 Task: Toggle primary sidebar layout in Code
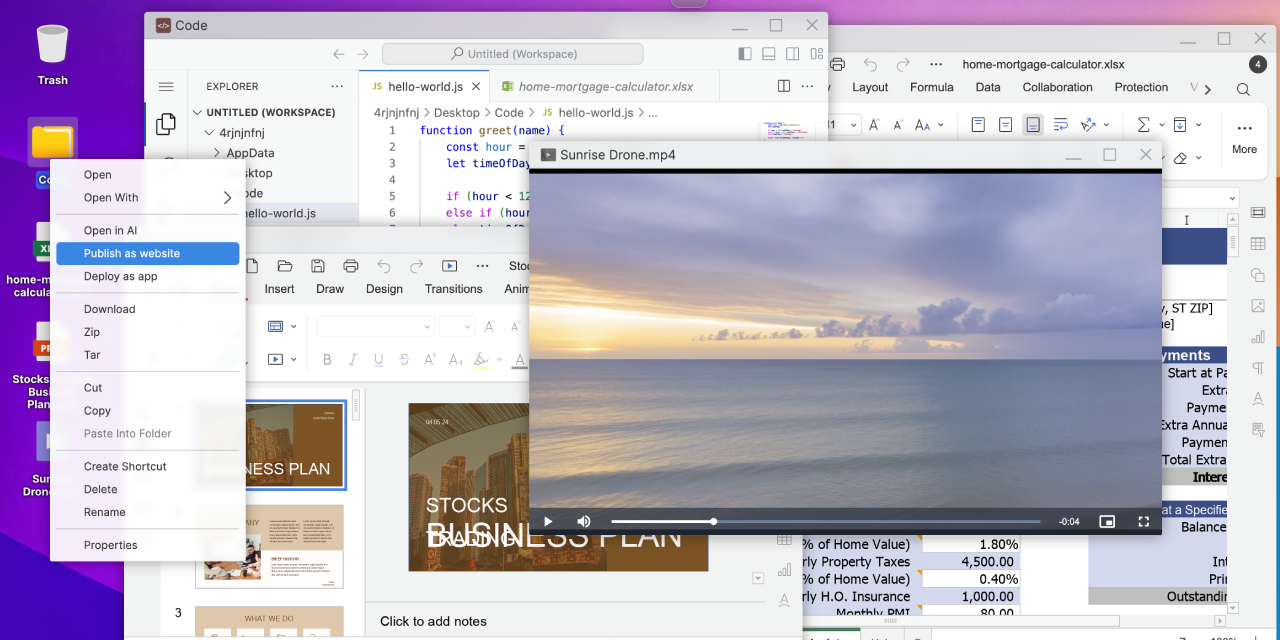[745, 54]
